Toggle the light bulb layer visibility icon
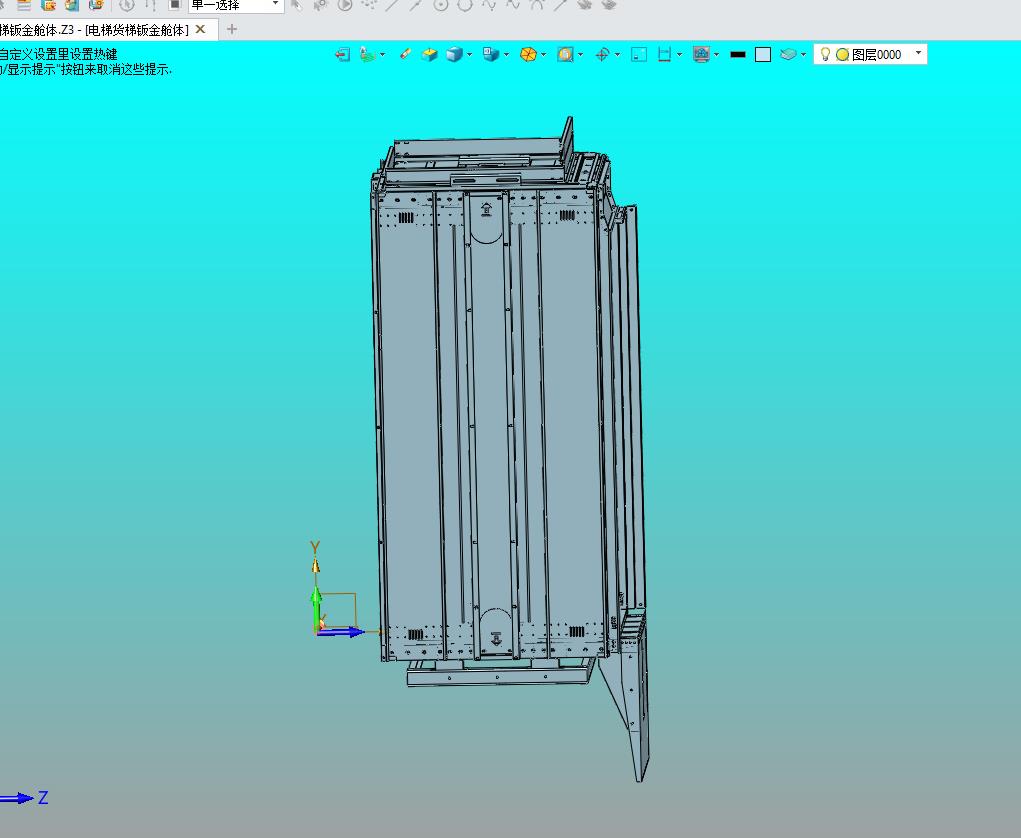Image resolution: width=1021 pixels, height=838 pixels. (x=825, y=54)
